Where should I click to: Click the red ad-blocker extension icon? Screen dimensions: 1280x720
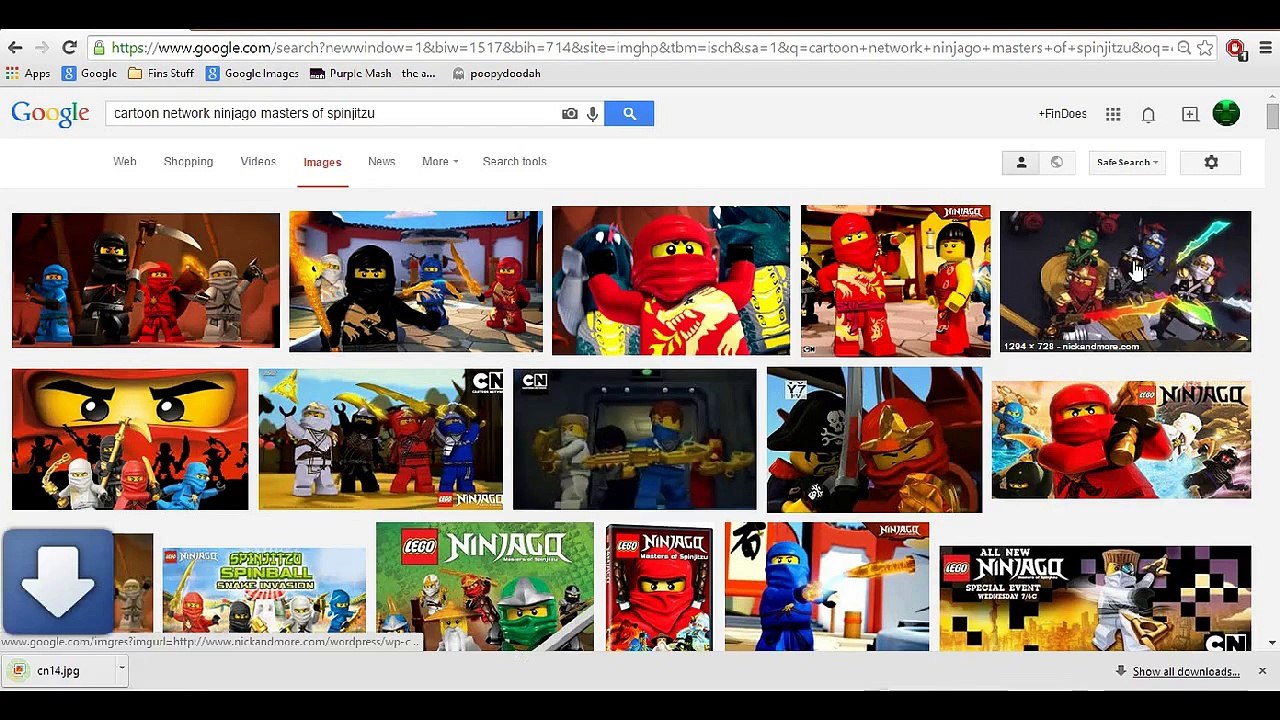pyautogui.click(x=1236, y=48)
